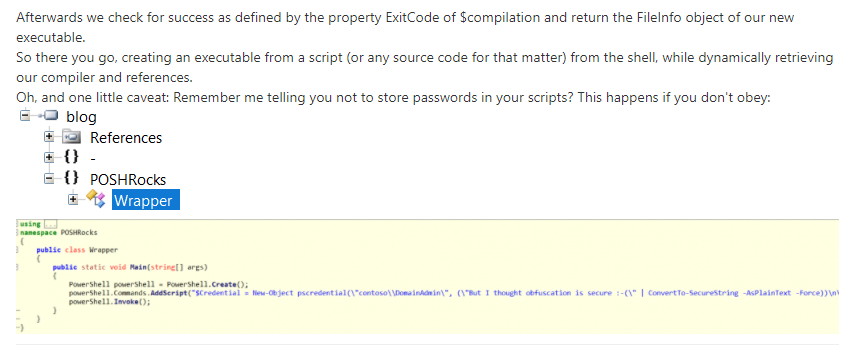The height and width of the screenshot is (364, 855).
Task: Click the Wrapper class name in code
Action: (x=103, y=250)
